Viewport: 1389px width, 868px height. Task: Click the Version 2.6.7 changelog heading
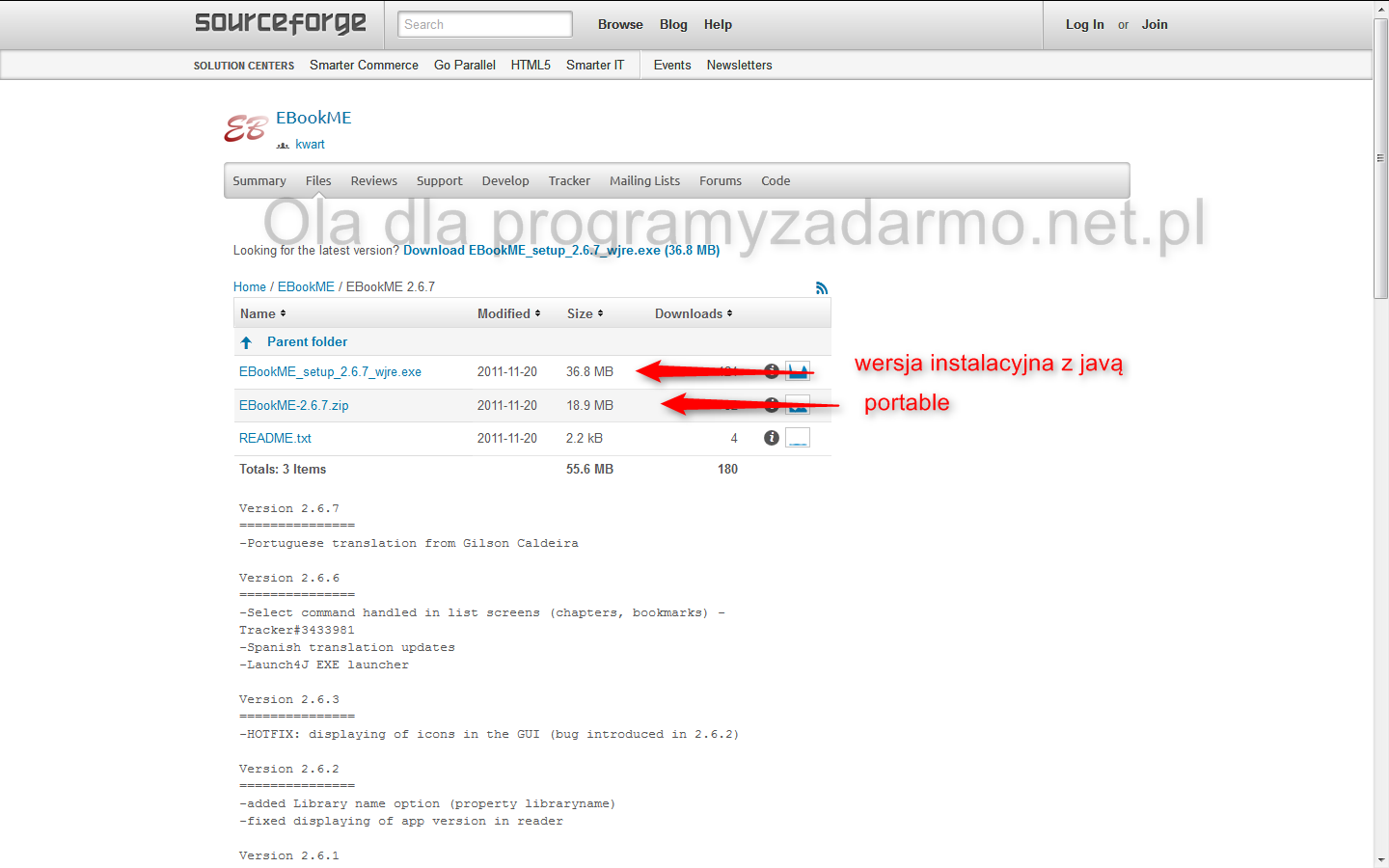(289, 508)
